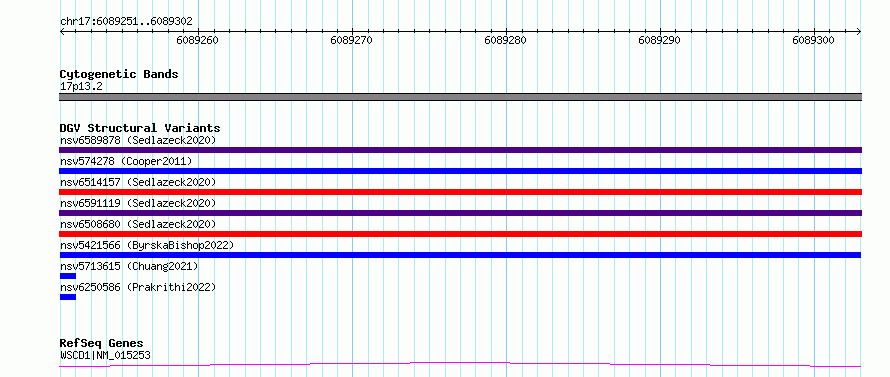Select variant label nsv574278 (Cooper2011)
The height and width of the screenshot is (377, 890).
126,161
